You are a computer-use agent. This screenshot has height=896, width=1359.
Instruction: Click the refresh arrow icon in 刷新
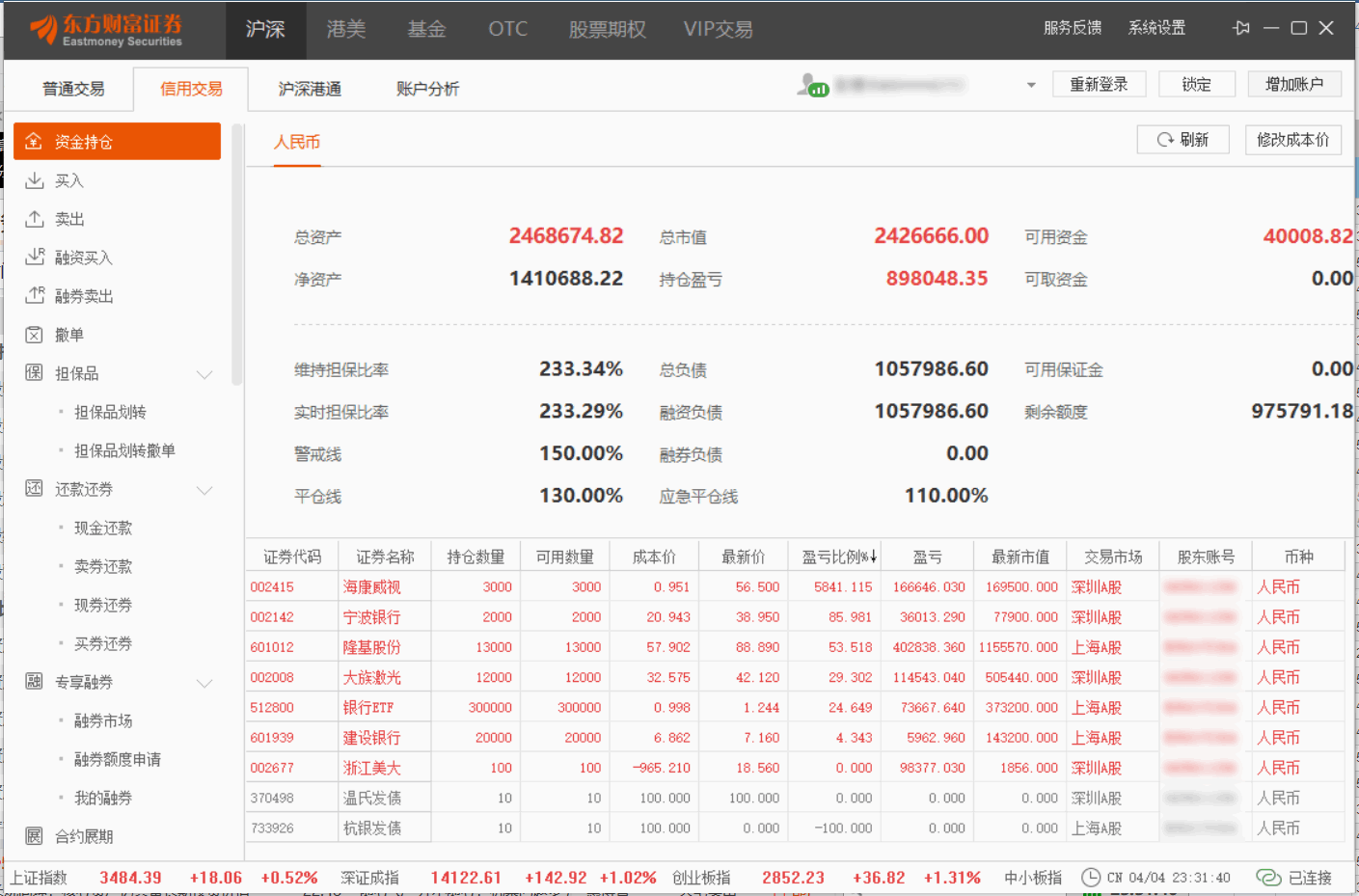[x=1165, y=140]
